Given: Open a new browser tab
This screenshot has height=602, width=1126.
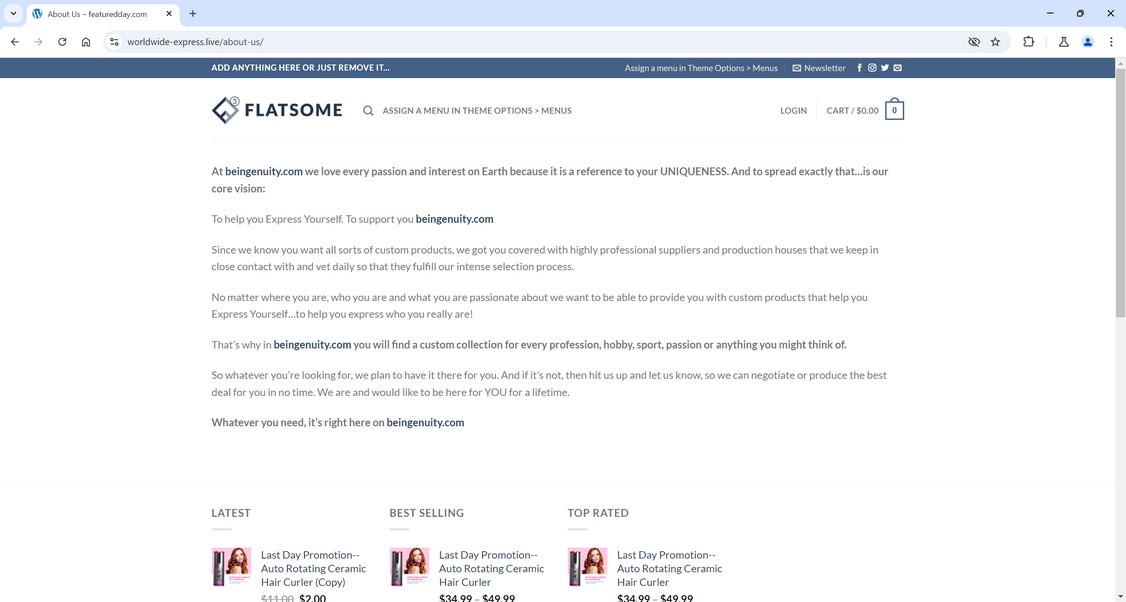Looking at the screenshot, I should tap(192, 14).
